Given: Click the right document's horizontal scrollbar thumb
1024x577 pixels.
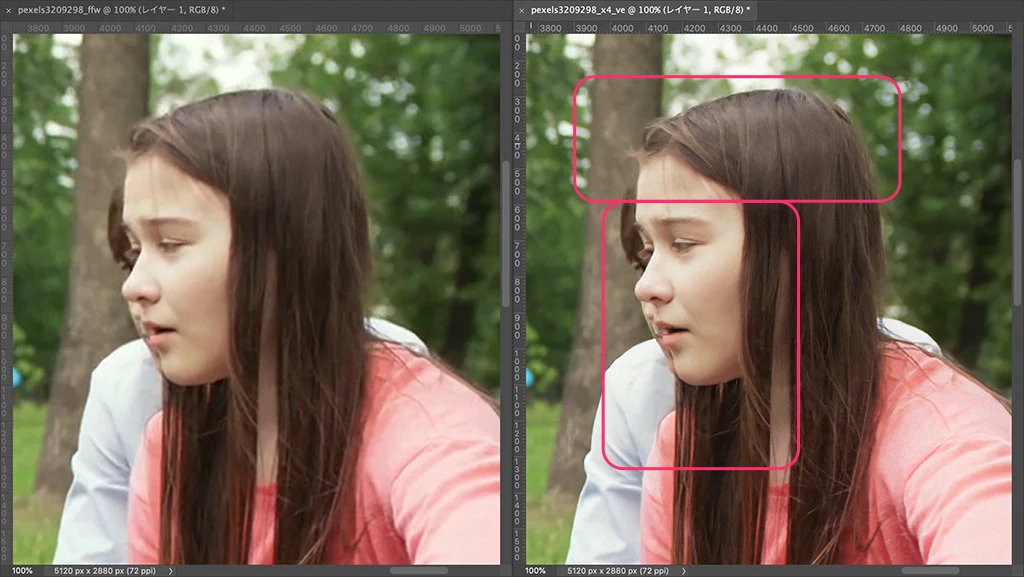Looking at the screenshot, I should (x=930, y=570).
